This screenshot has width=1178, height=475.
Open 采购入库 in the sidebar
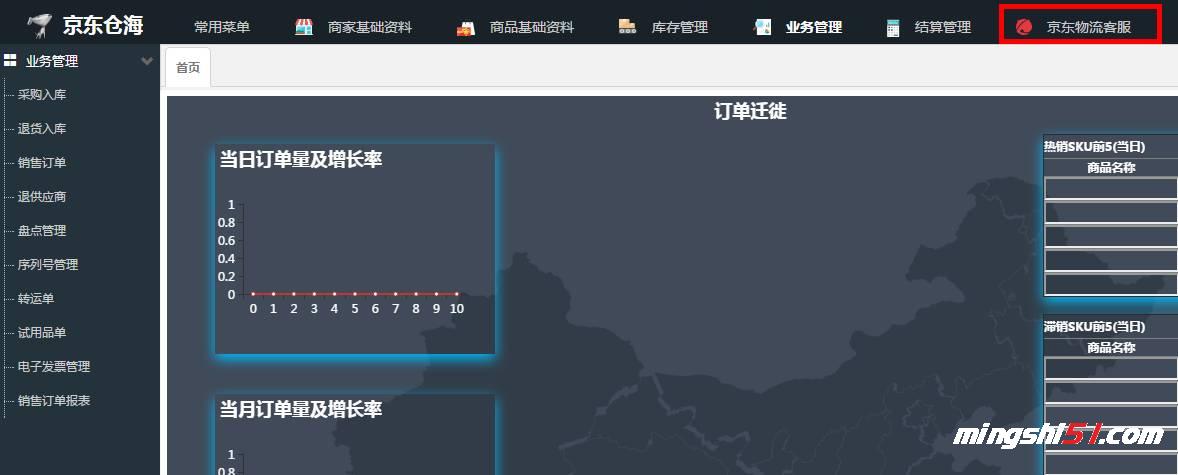point(42,95)
